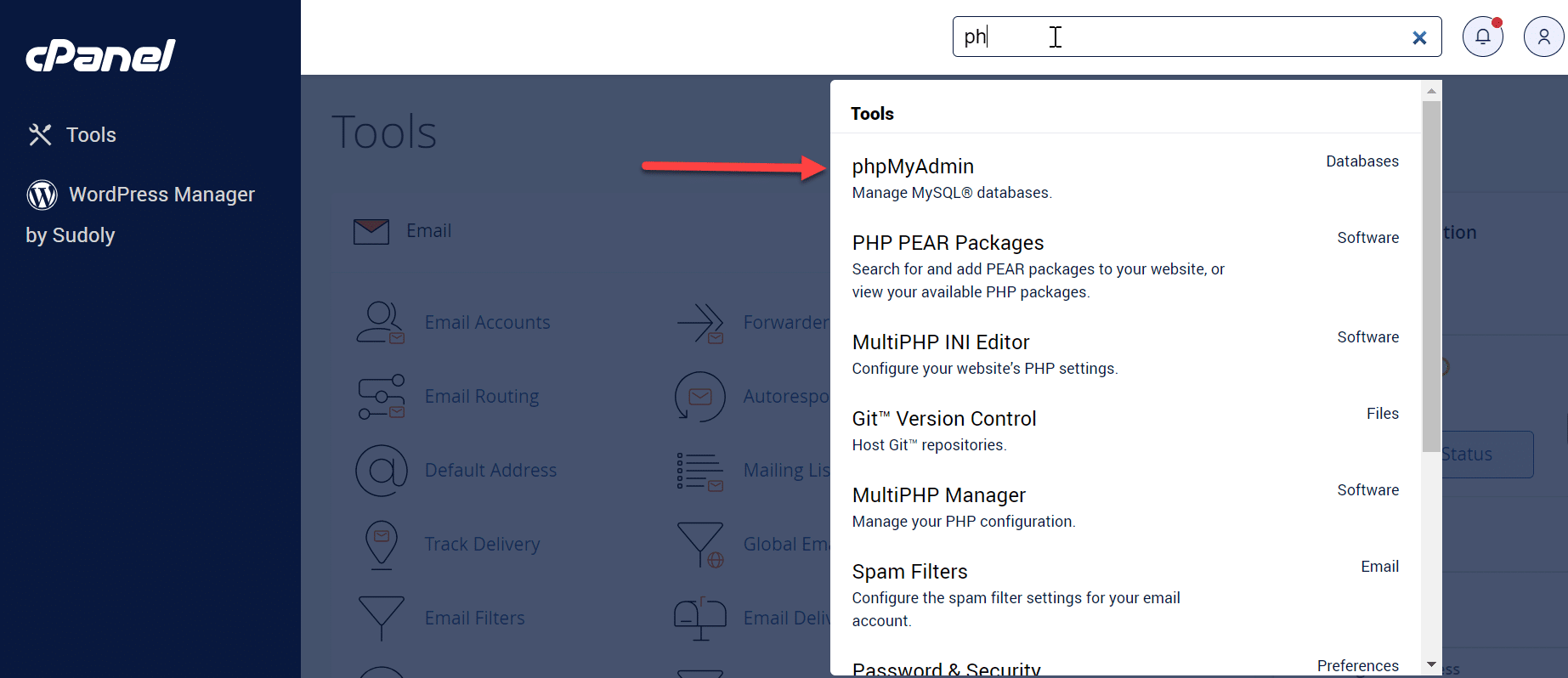
Task: Click the Mailing Lists icon
Action: click(699, 471)
